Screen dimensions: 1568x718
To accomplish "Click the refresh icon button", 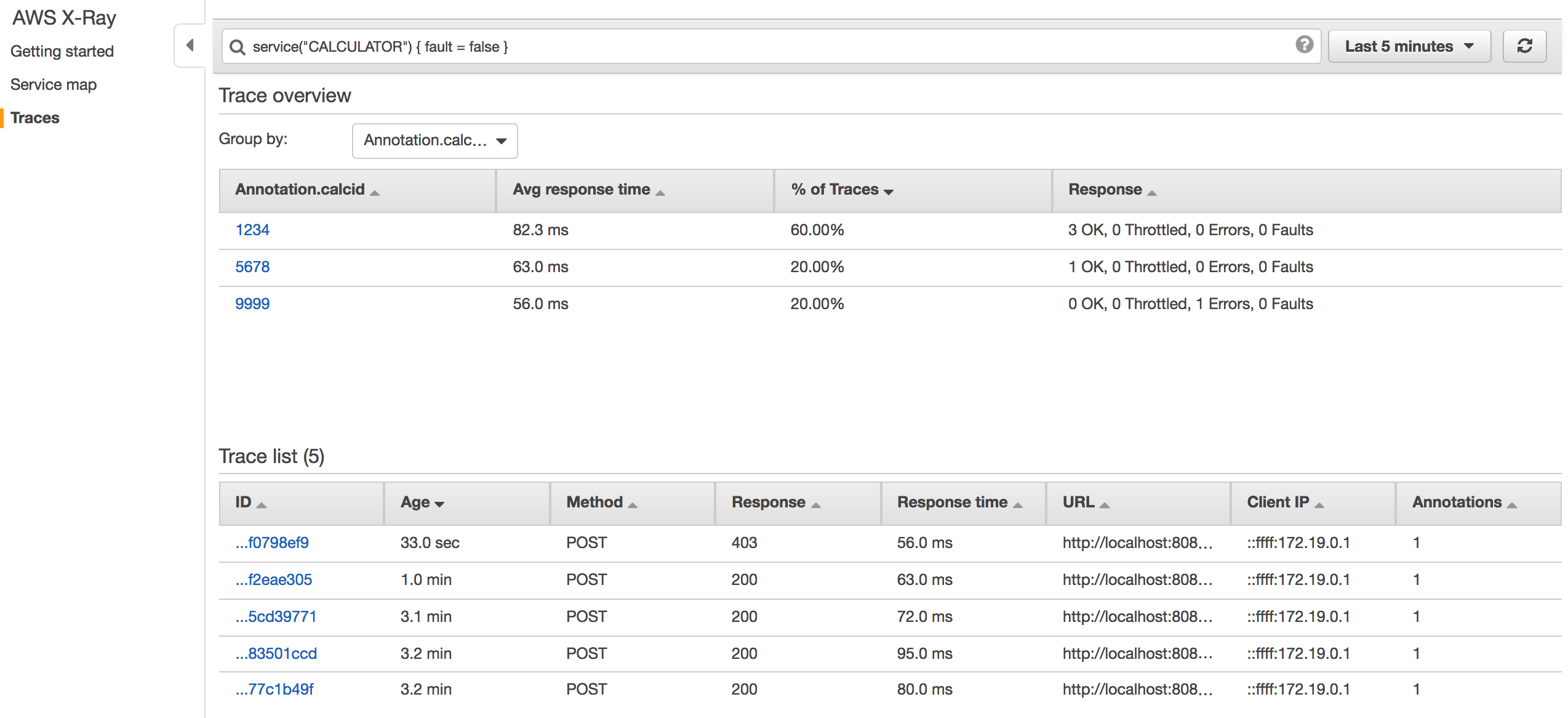I will pyautogui.click(x=1524, y=46).
